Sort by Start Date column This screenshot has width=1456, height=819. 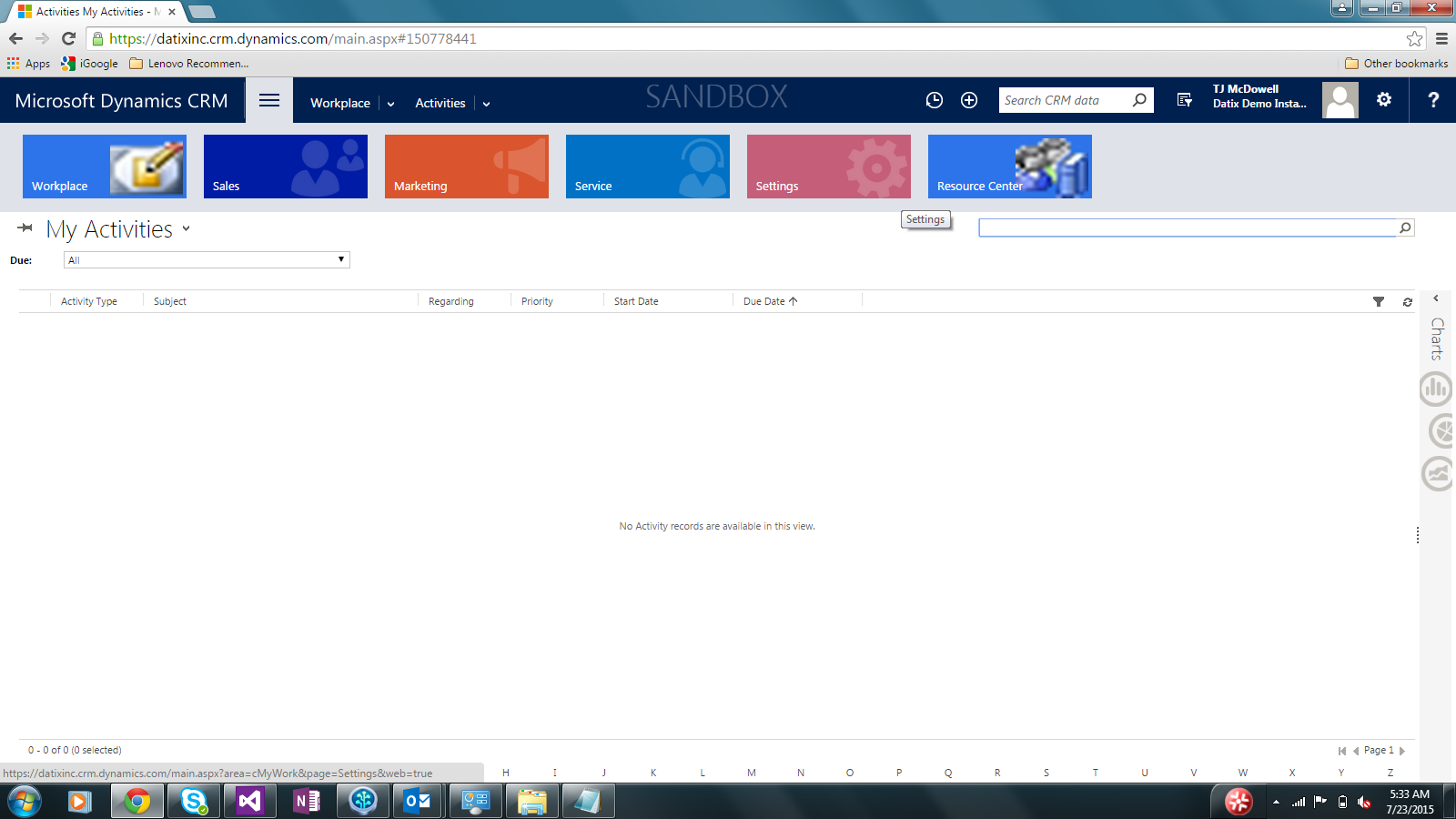coord(636,301)
